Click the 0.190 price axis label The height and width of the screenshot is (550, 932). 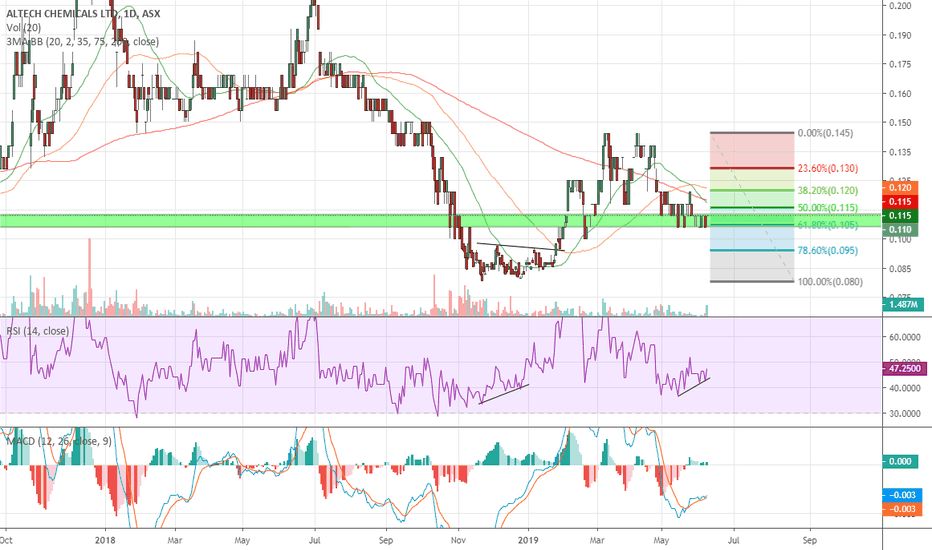coord(900,35)
